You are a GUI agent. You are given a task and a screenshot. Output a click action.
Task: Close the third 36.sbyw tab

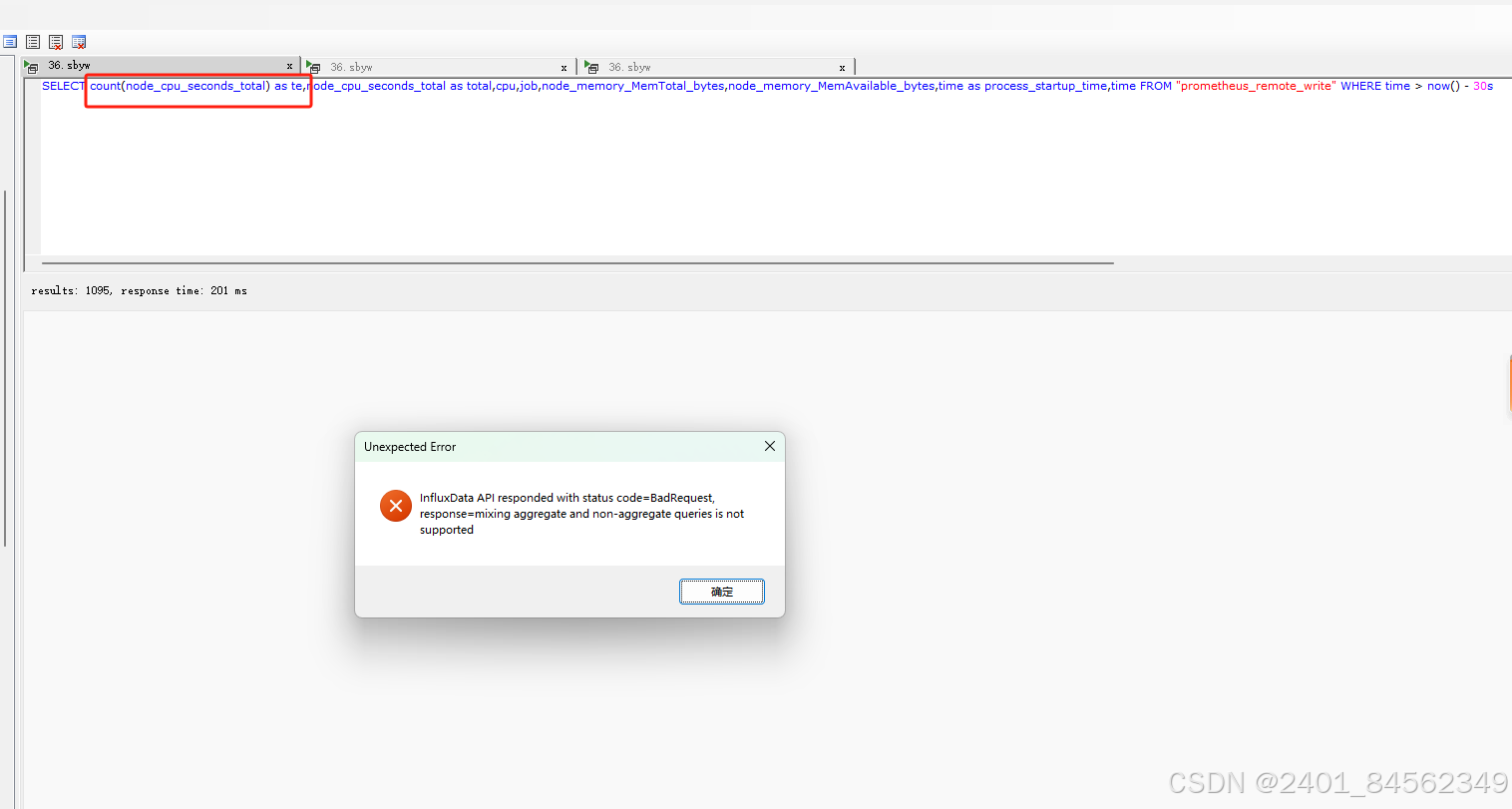pyautogui.click(x=842, y=68)
